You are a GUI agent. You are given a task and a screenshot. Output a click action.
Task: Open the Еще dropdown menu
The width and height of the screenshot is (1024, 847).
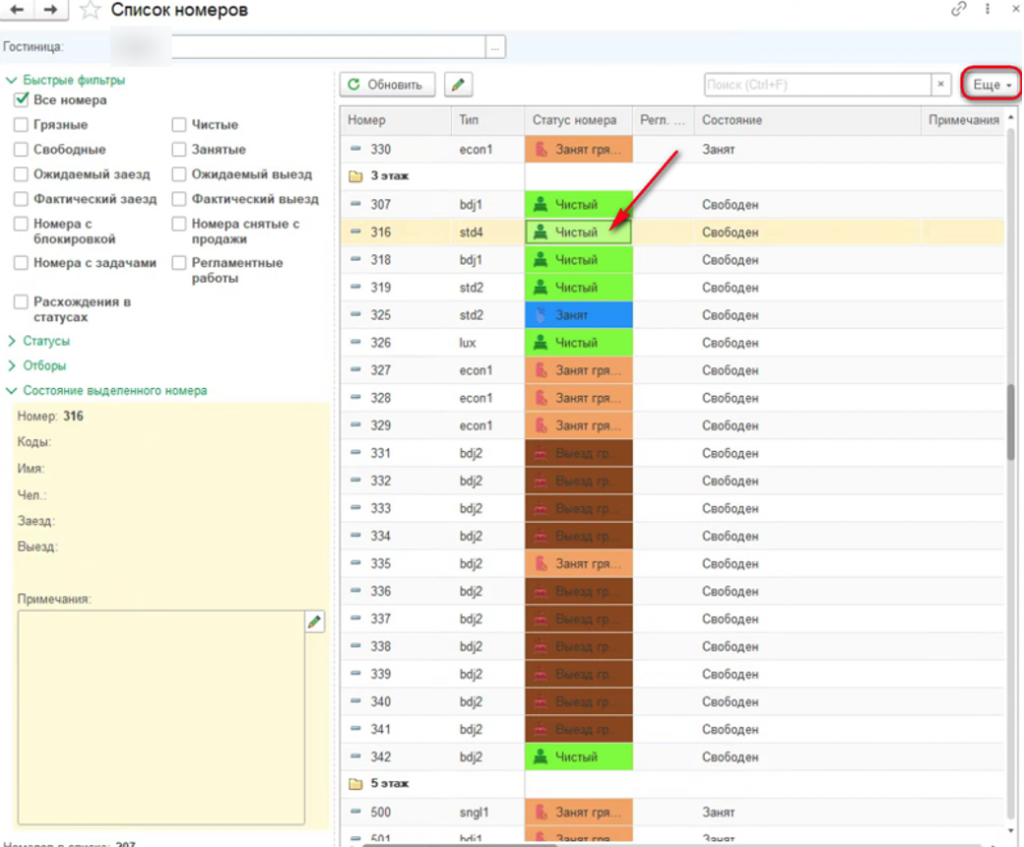[991, 85]
